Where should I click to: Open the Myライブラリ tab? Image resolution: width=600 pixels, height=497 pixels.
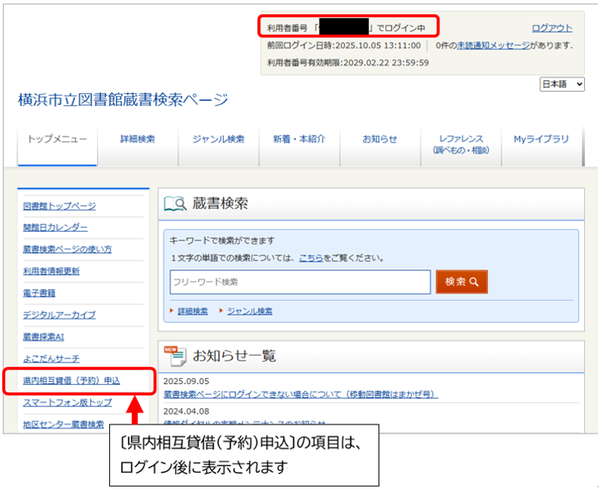541,144
